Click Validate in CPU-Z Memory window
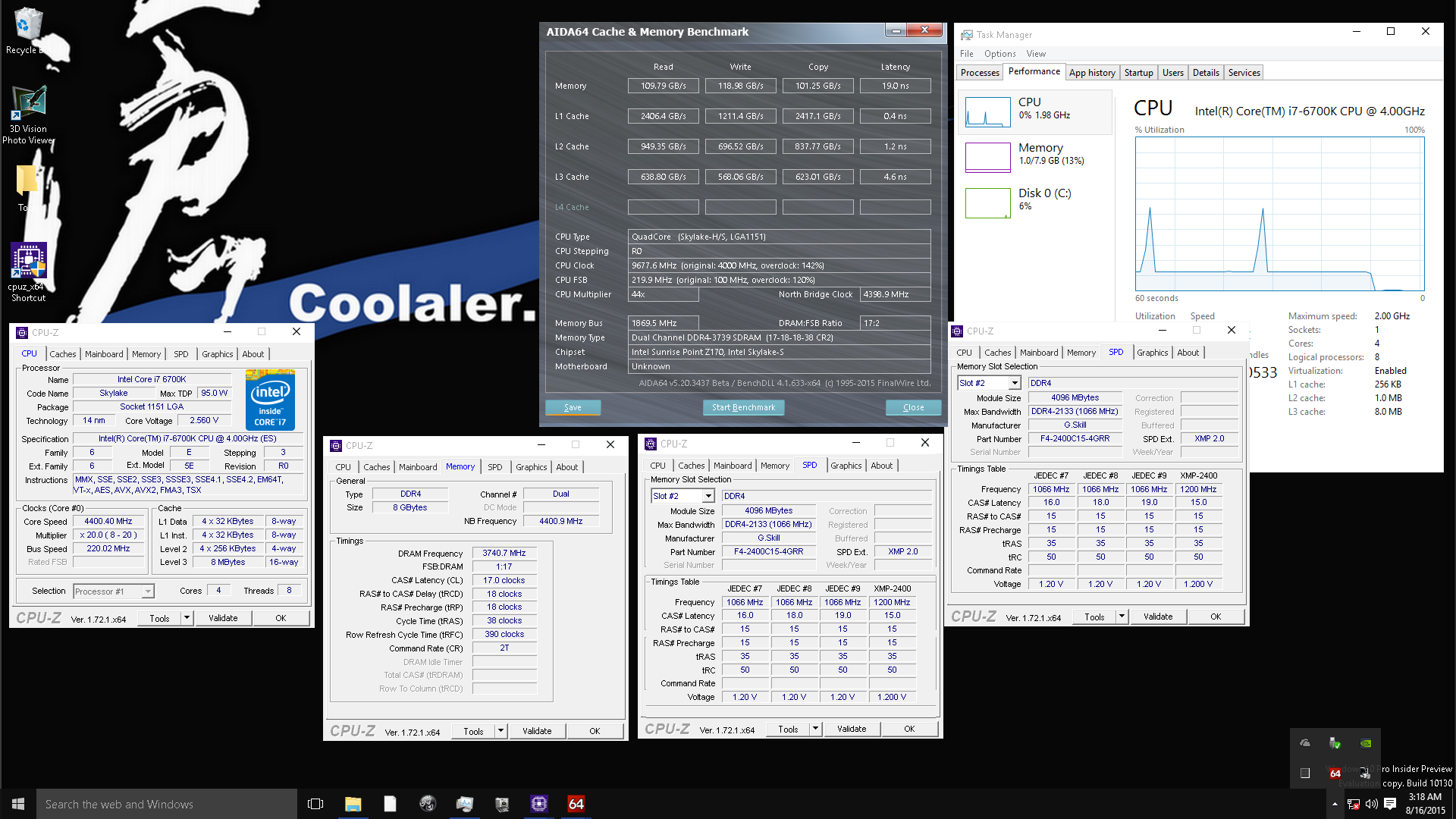Screen dimensions: 1456x819 [x=537, y=731]
